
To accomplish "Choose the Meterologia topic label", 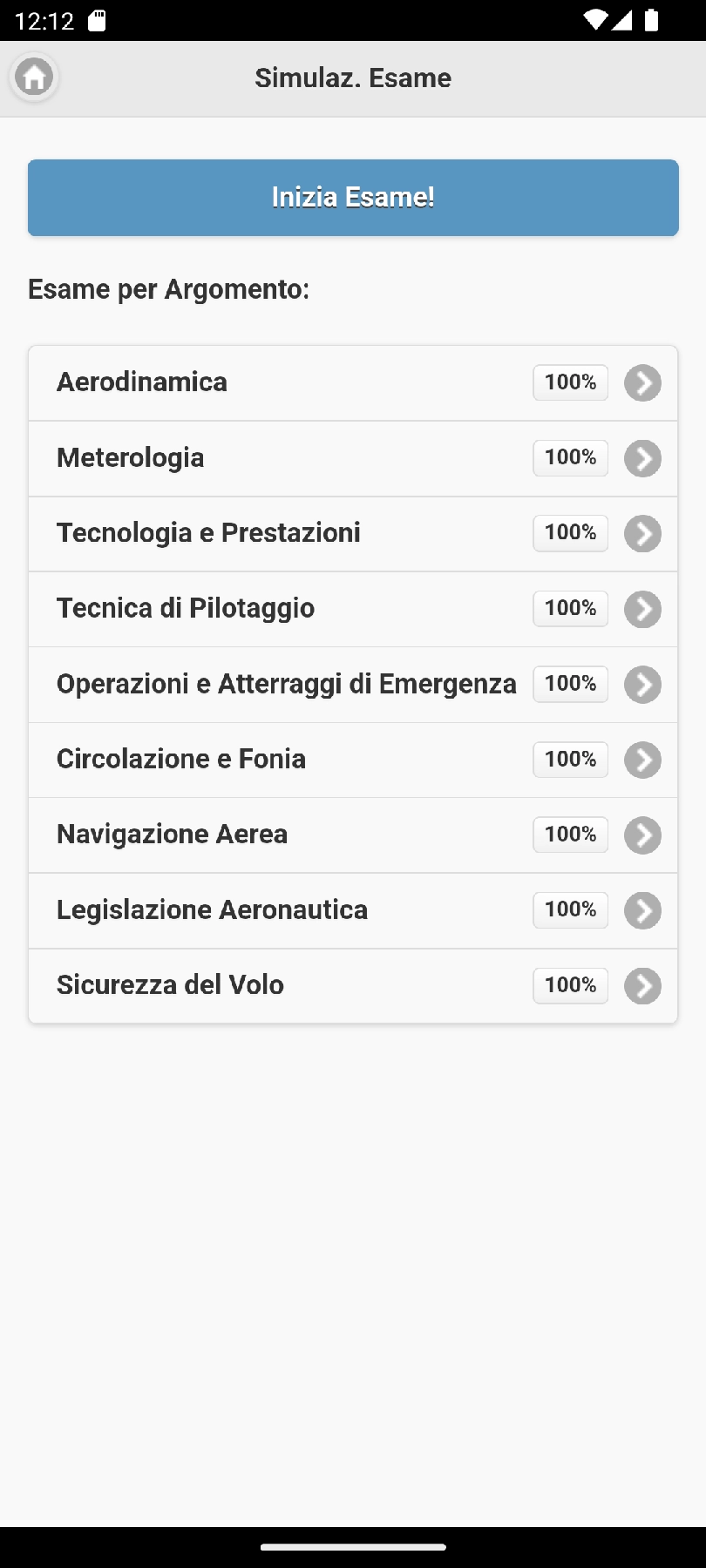I will pos(131,458).
